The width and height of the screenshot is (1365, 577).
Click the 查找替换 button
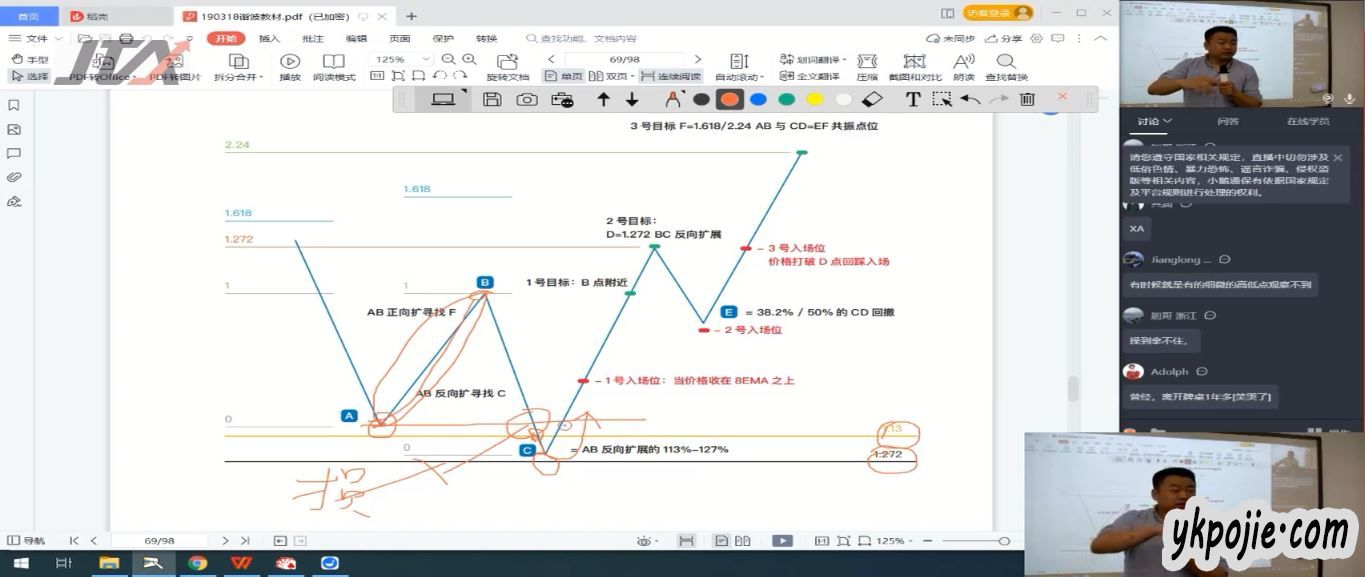[x=1005, y=67]
